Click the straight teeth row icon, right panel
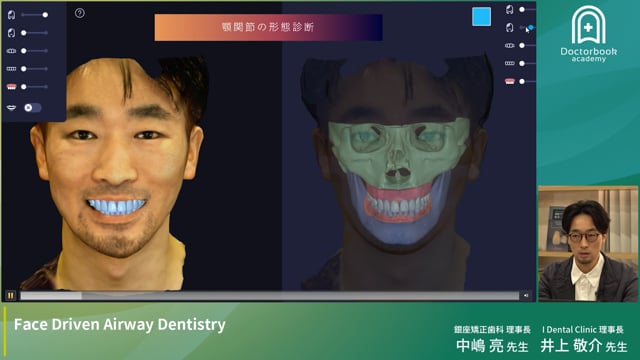 point(509,63)
